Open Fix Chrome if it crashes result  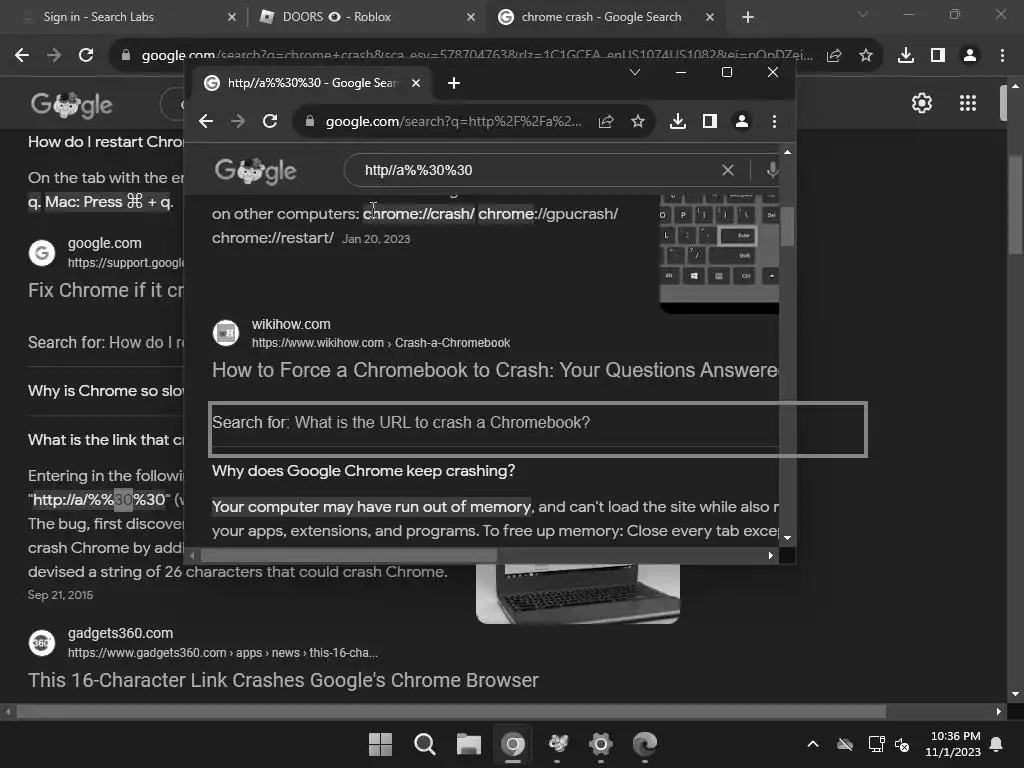pos(106,290)
